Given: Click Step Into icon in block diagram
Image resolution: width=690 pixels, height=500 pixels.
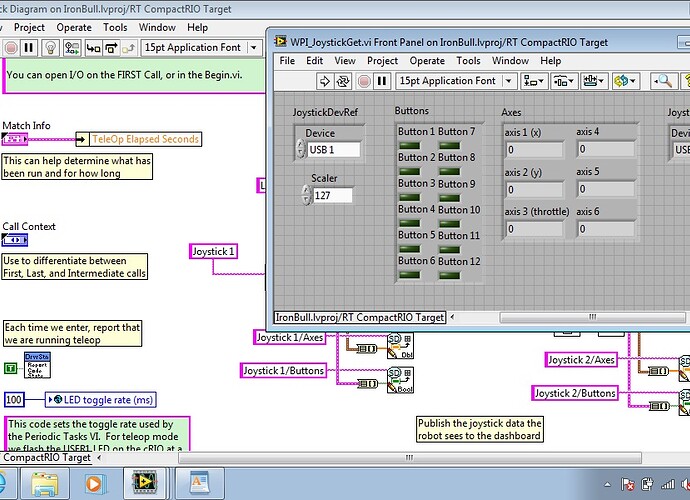Looking at the screenshot, I should tap(93, 48).
